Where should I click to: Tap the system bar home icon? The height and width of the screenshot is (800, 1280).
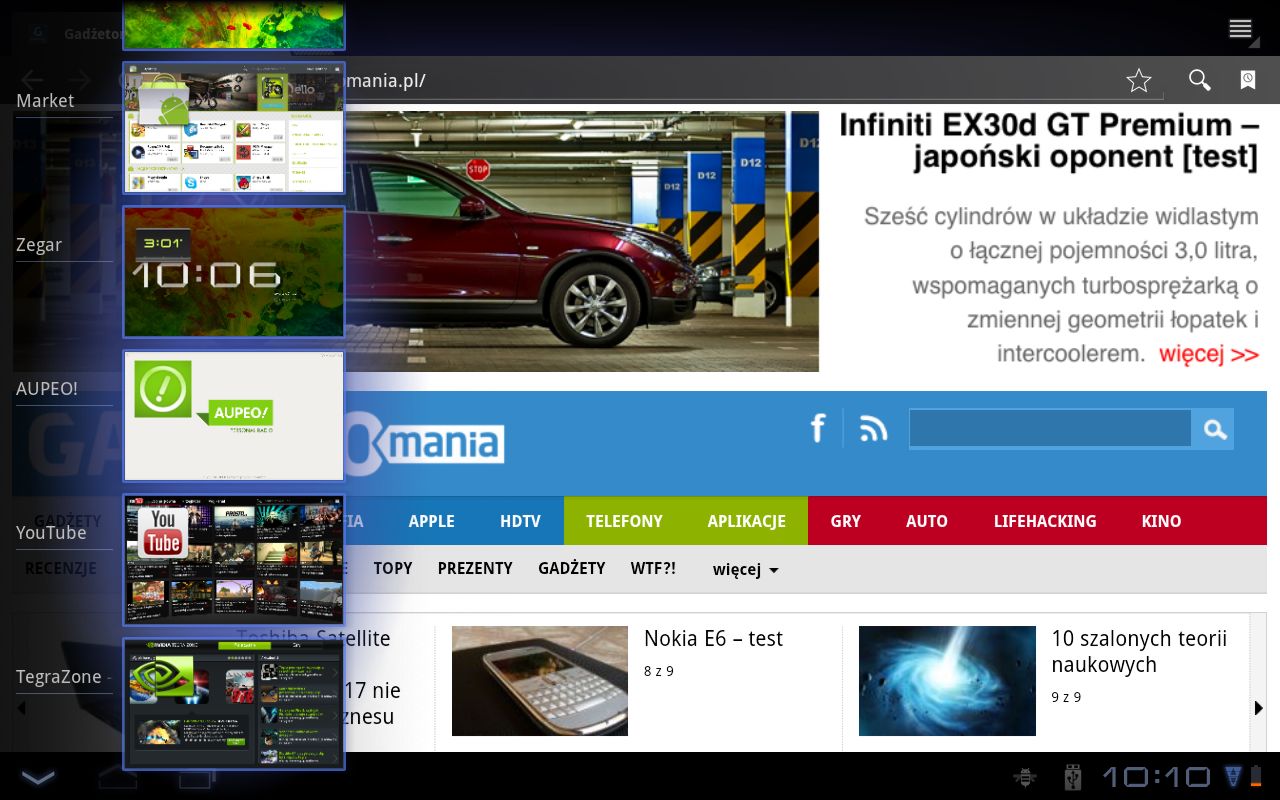pos(118,777)
